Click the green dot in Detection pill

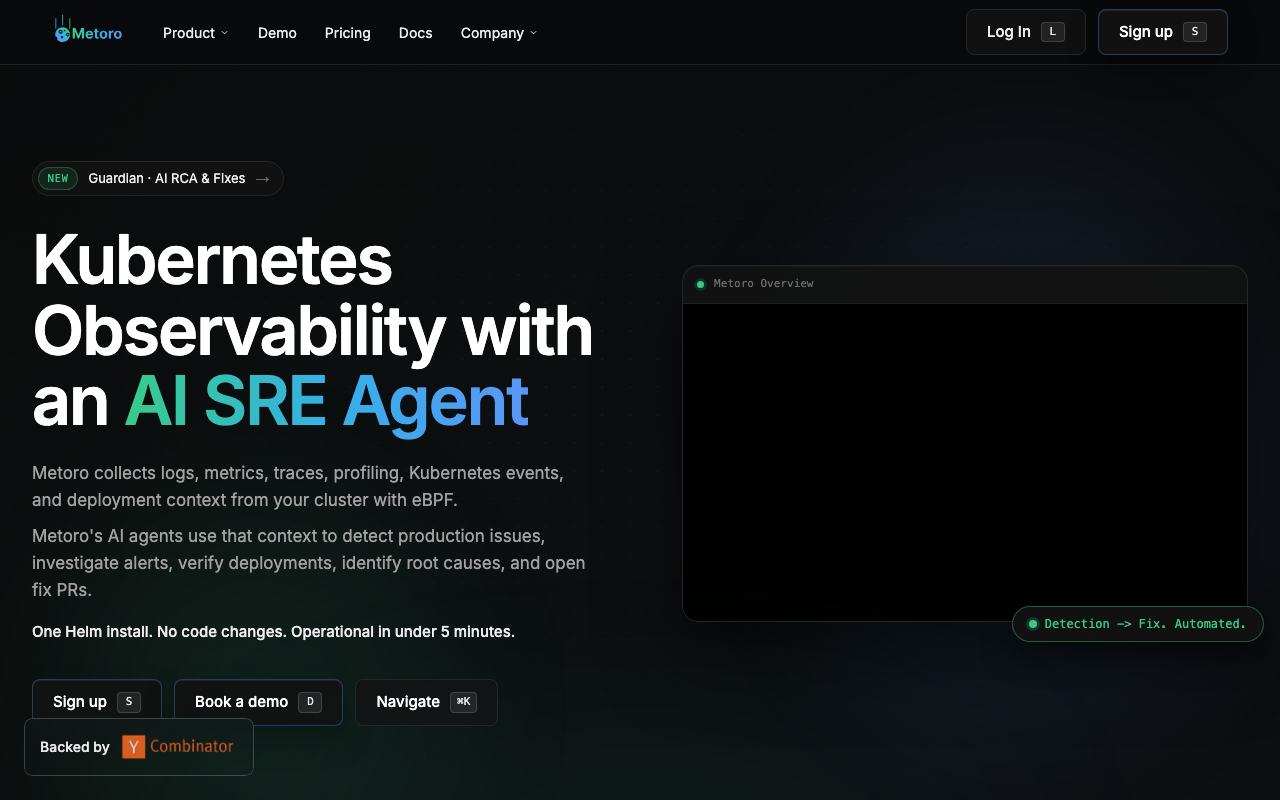pyautogui.click(x=1033, y=624)
